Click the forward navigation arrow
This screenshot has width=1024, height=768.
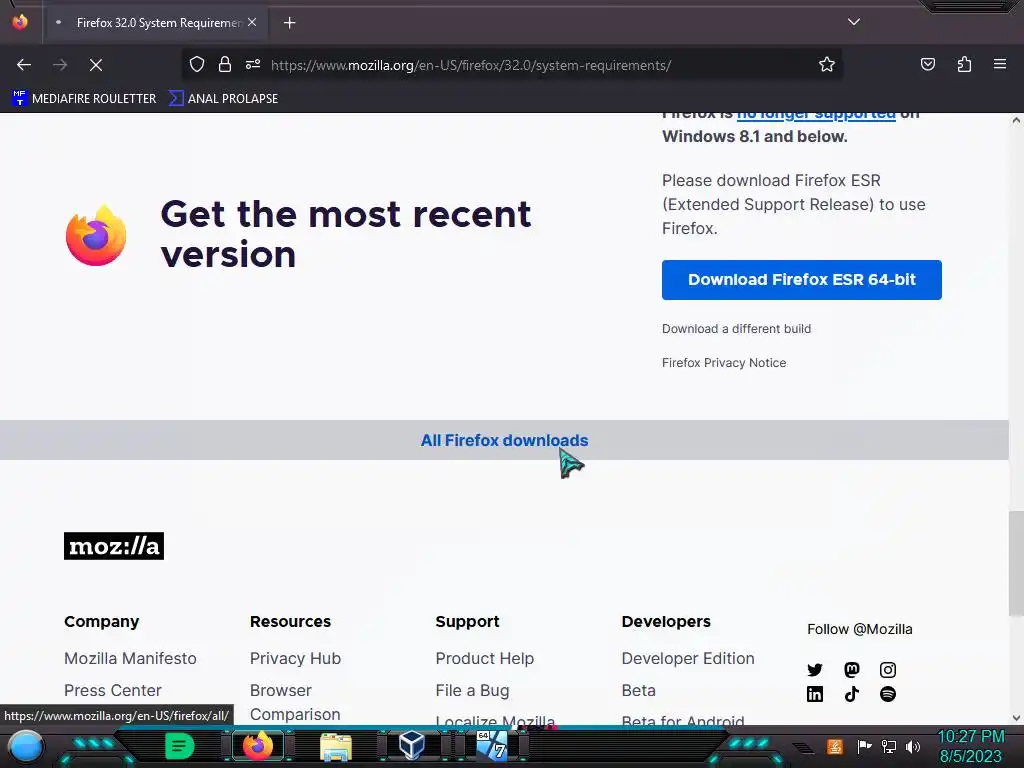(x=60, y=65)
